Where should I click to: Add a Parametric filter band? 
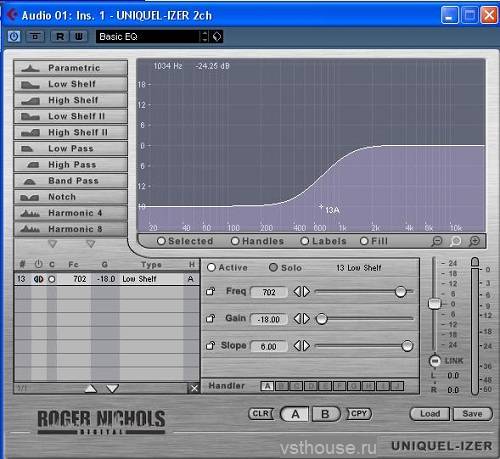pyautogui.click(x=71, y=68)
